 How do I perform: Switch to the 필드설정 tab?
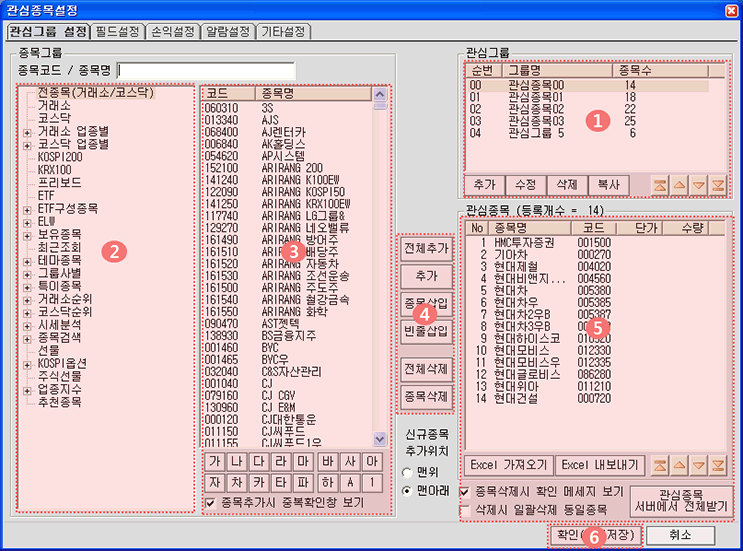pyautogui.click(x=118, y=32)
